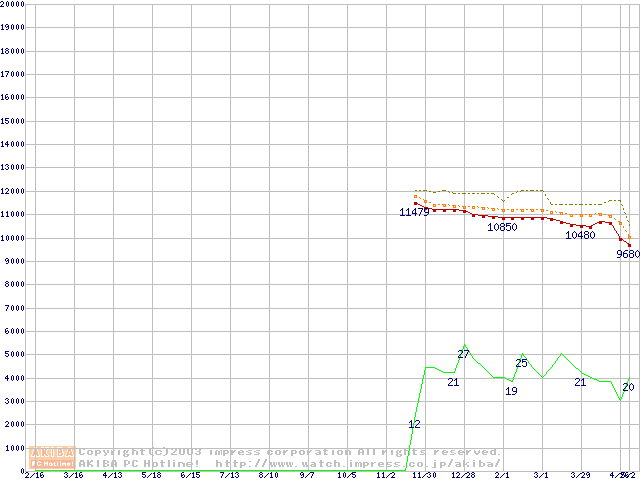Image resolution: width=640 pixels, height=480 pixels.
Task: Click the 20000 value on y-axis
Action: click(12, 4)
